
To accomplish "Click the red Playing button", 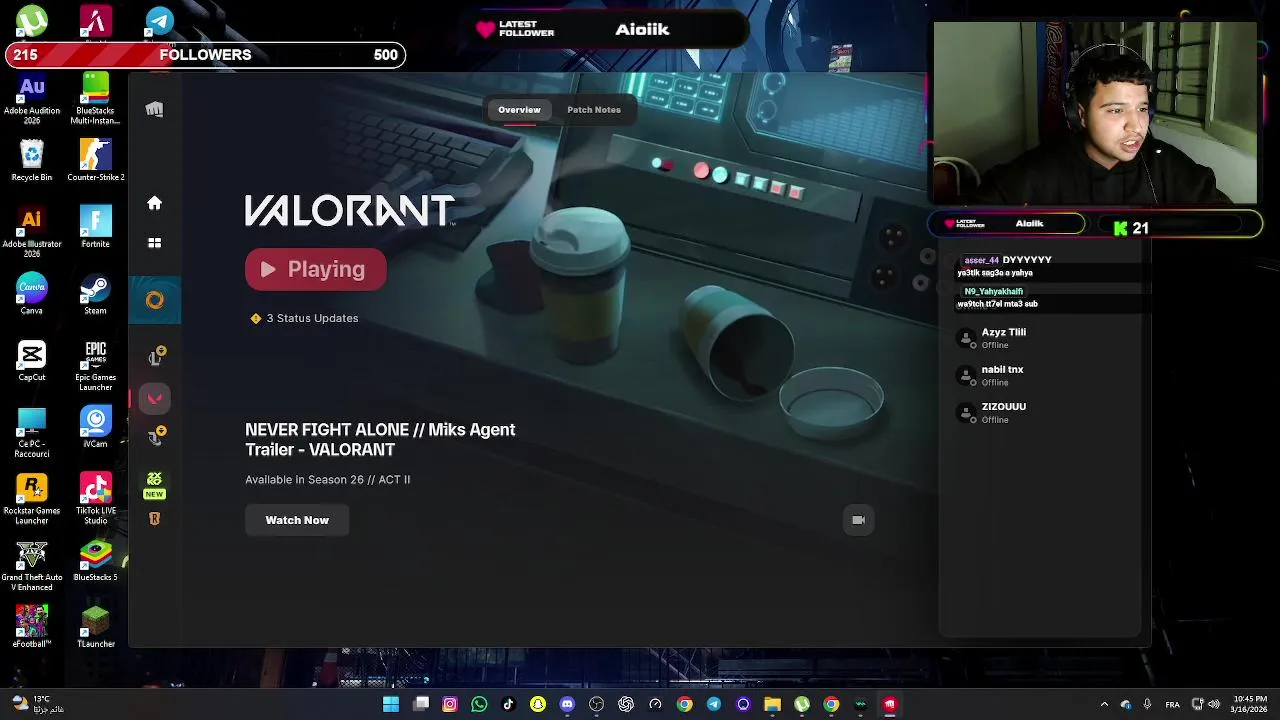I will click(316, 269).
